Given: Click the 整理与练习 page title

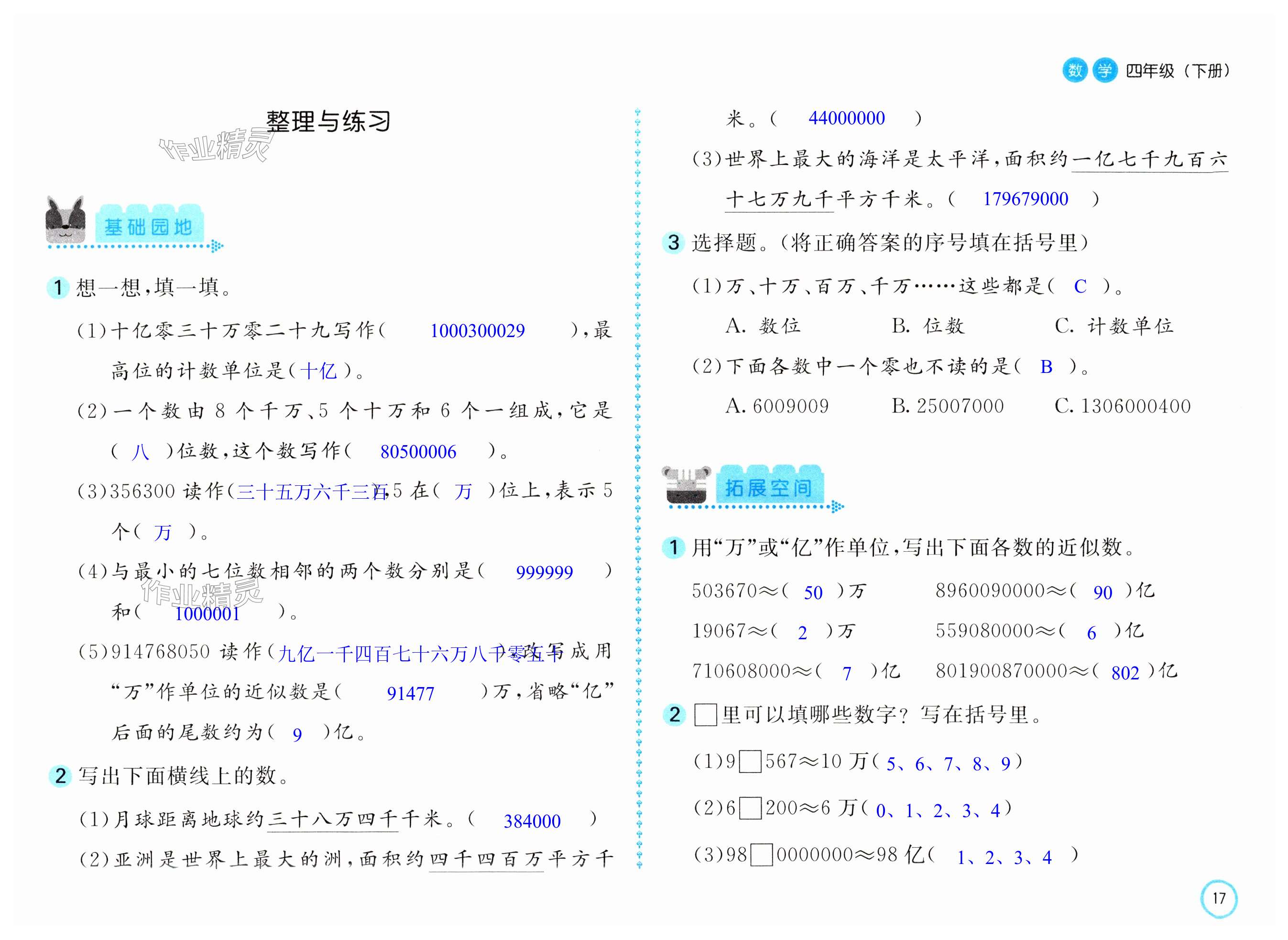Looking at the screenshot, I should [x=328, y=121].
